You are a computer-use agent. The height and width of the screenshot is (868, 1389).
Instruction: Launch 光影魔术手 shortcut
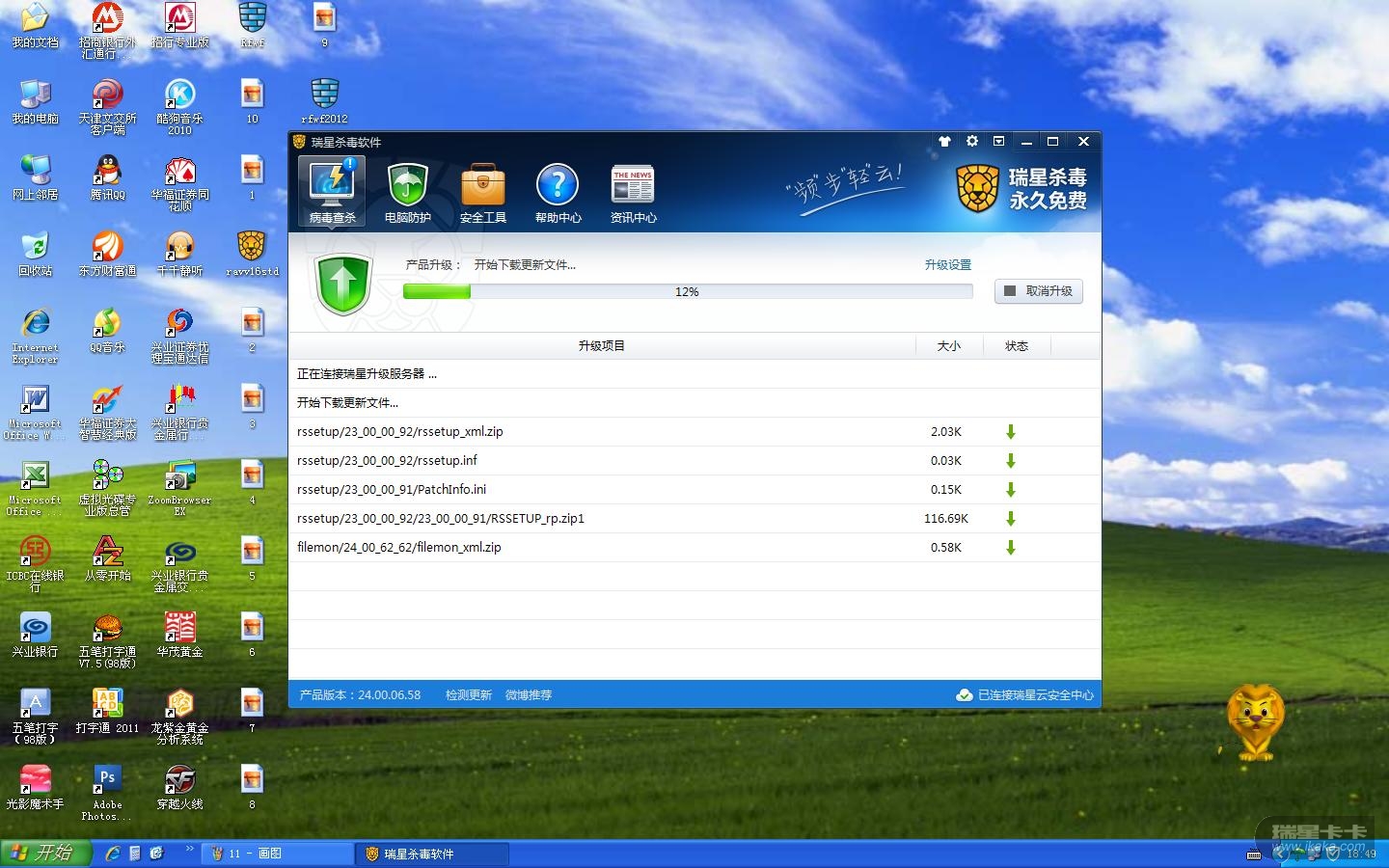point(35,787)
